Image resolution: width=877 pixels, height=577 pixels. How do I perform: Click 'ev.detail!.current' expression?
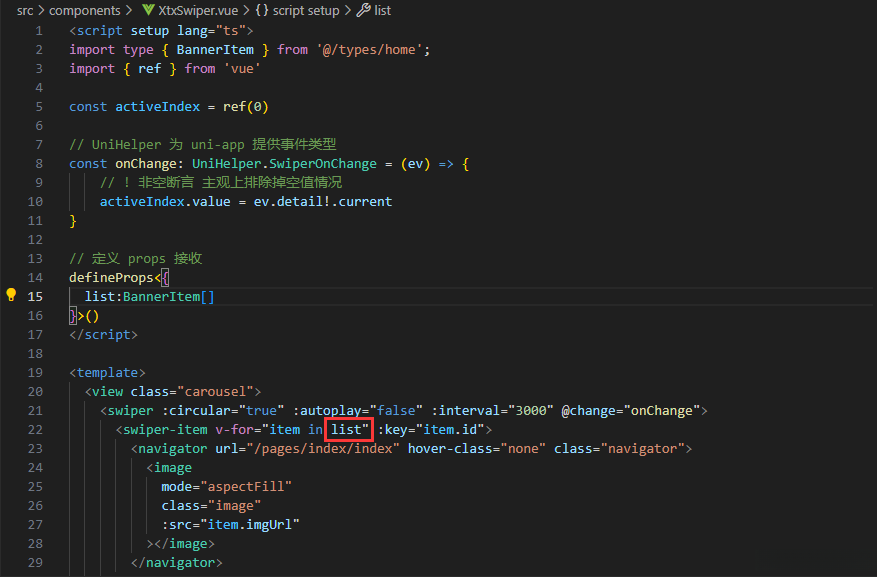[x=323, y=202]
